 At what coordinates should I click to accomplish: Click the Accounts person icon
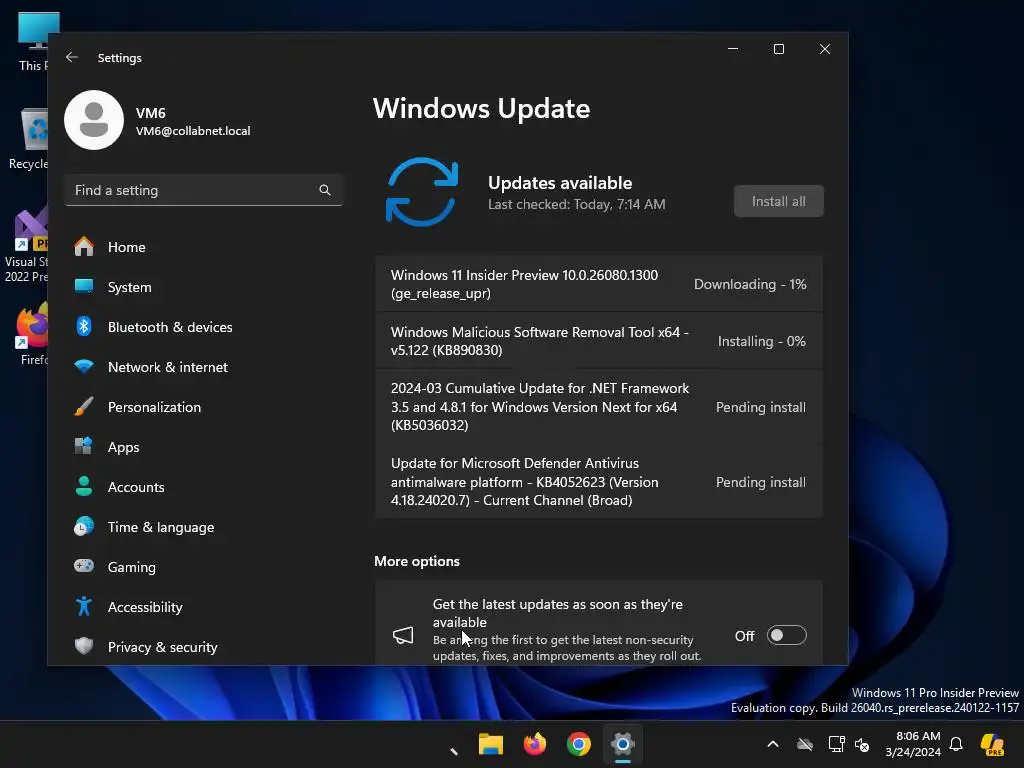pyautogui.click(x=84, y=487)
